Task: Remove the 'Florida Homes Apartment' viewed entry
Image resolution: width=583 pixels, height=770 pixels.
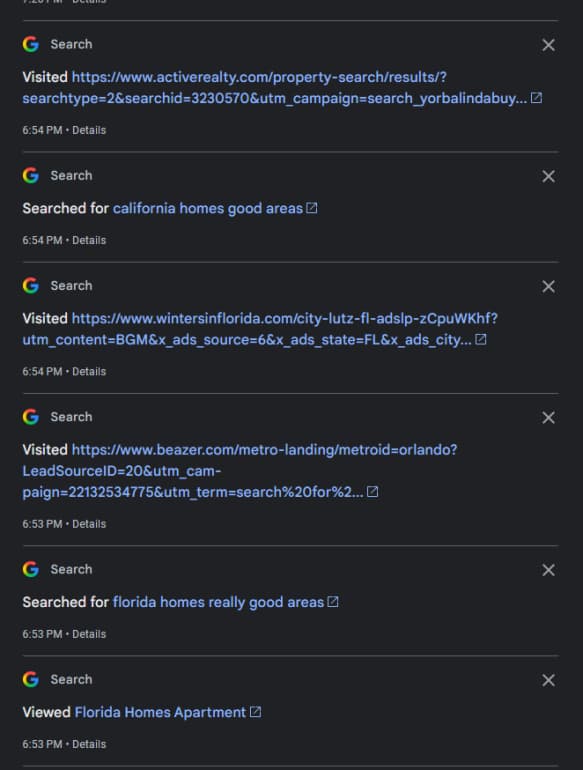Action: coord(548,680)
